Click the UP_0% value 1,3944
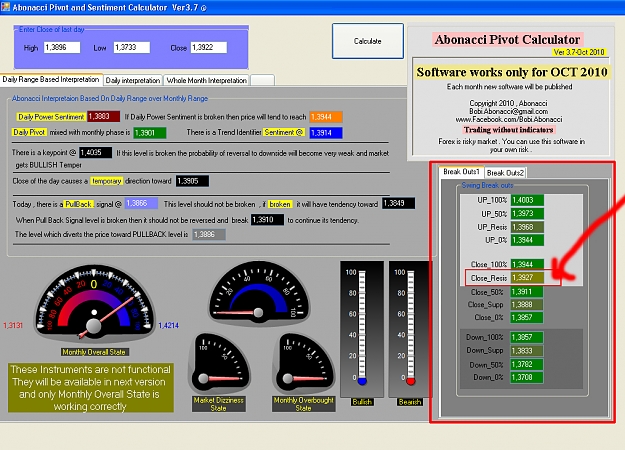The image size is (625, 450). point(527,240)
